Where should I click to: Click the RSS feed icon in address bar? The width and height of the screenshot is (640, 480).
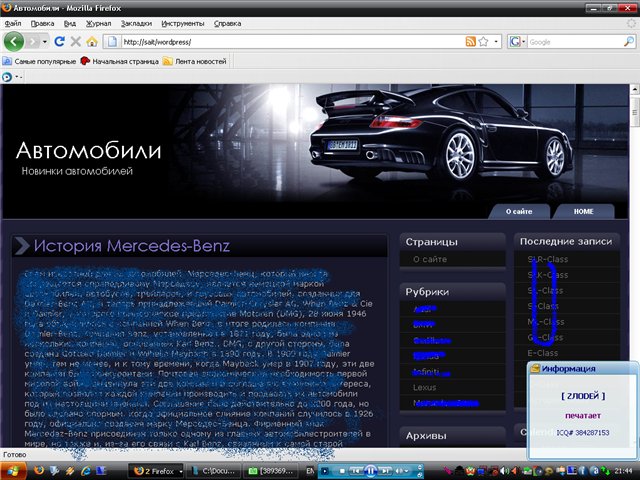(470, 42)
